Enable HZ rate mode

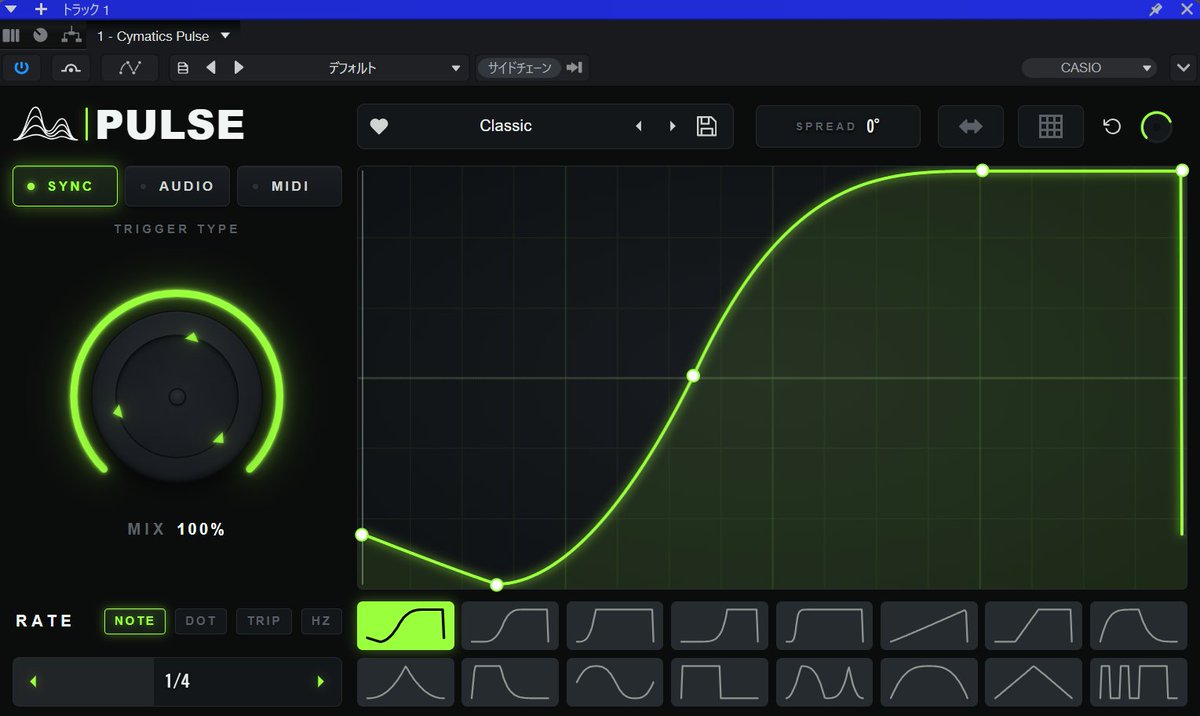[320, 621]
